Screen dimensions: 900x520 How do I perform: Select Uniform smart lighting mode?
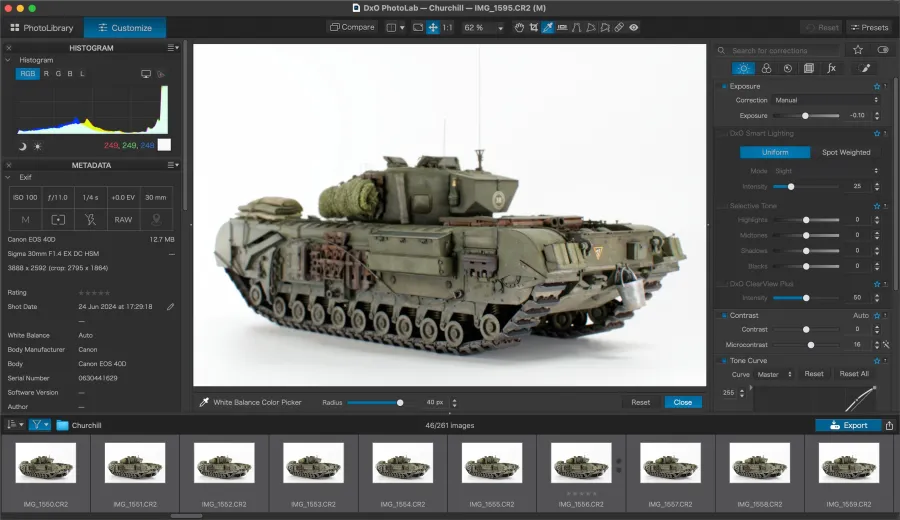click(775, 152)
